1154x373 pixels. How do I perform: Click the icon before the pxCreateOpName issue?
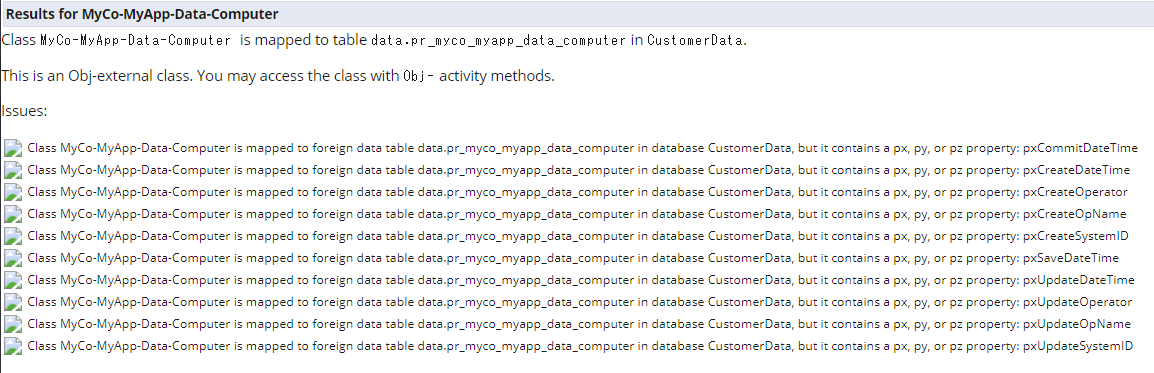pos(13,214)
